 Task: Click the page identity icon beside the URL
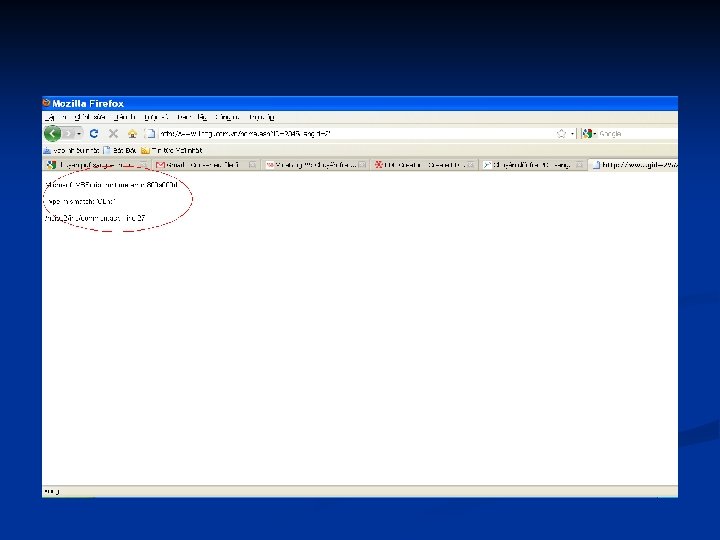click(150, 134)
